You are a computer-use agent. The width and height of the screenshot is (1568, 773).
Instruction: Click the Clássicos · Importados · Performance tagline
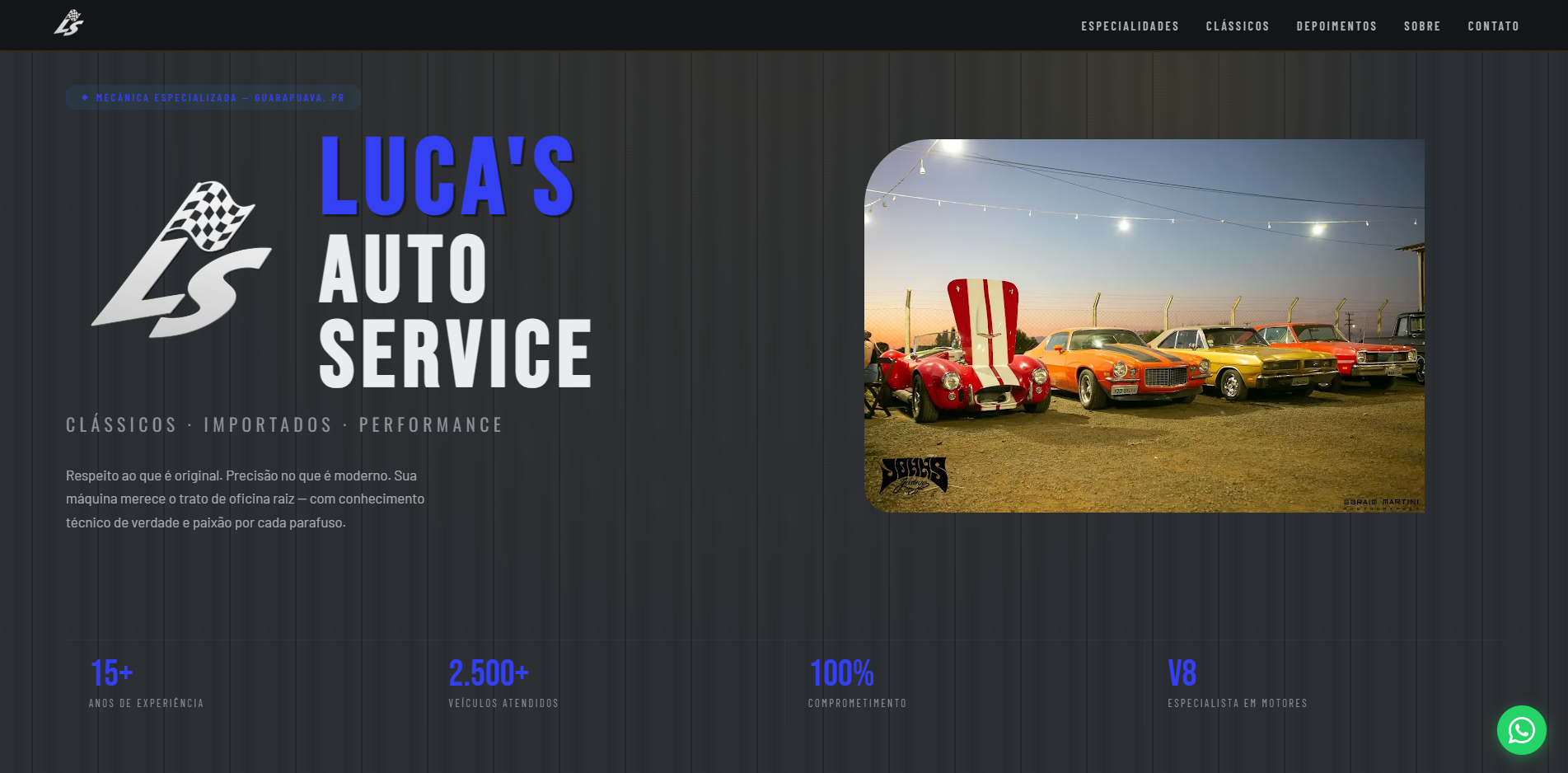pos(284,424)
